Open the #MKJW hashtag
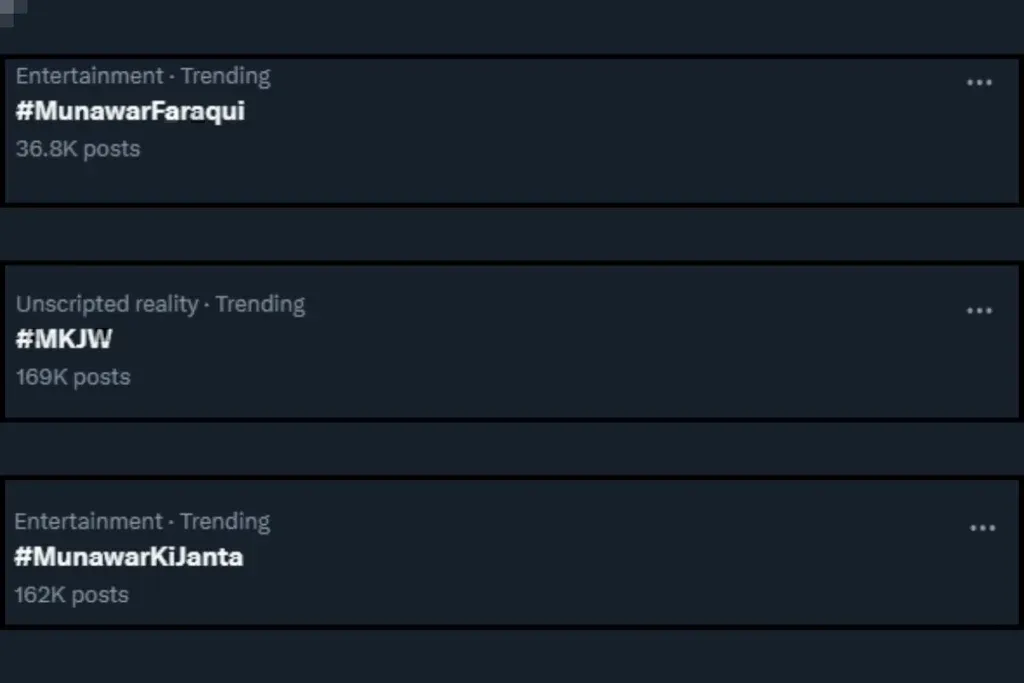 [64, 339]
